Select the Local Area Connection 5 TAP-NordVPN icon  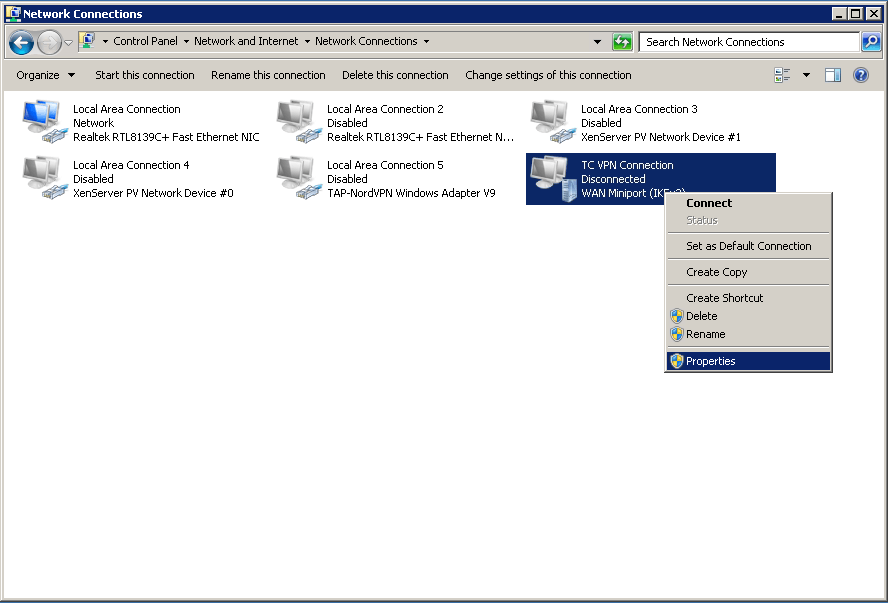click(x=298, y=178)
